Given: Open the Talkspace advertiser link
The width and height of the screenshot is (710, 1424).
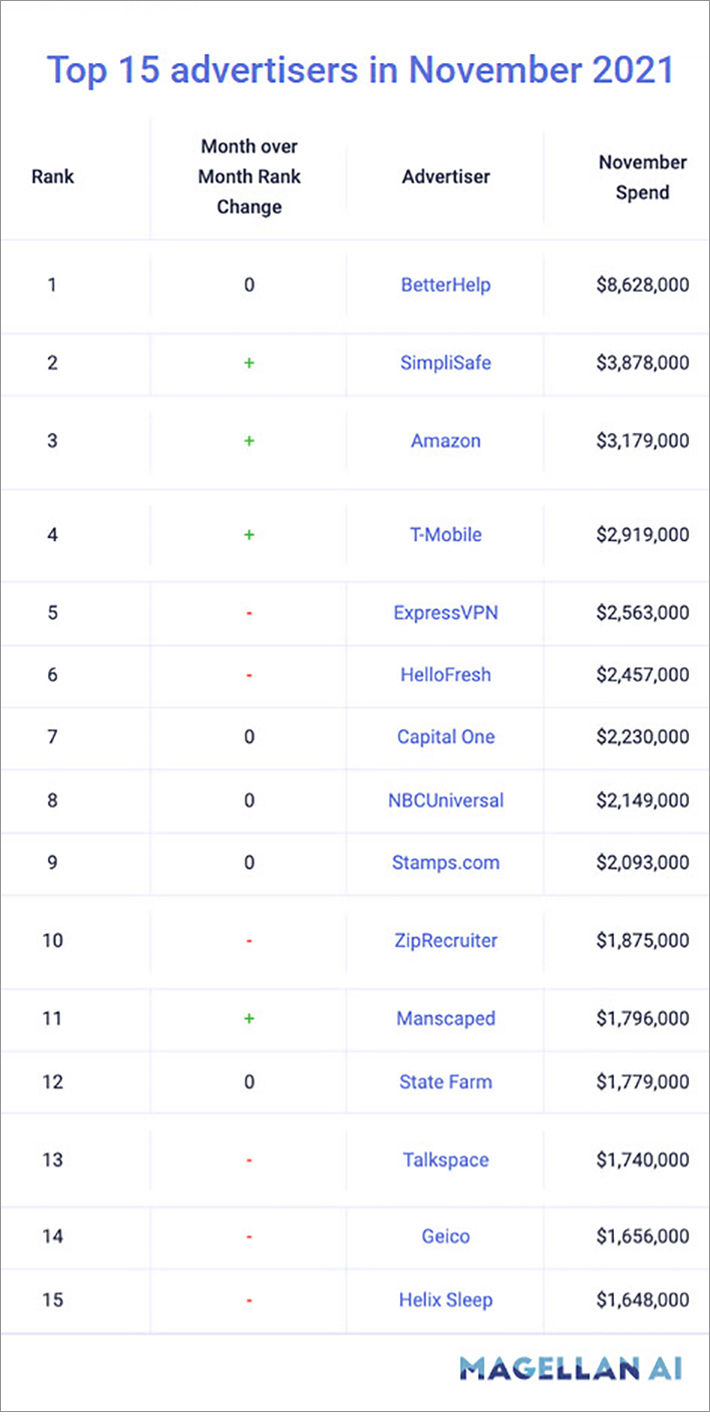Looking at the screenshot, I should 446,1160.
